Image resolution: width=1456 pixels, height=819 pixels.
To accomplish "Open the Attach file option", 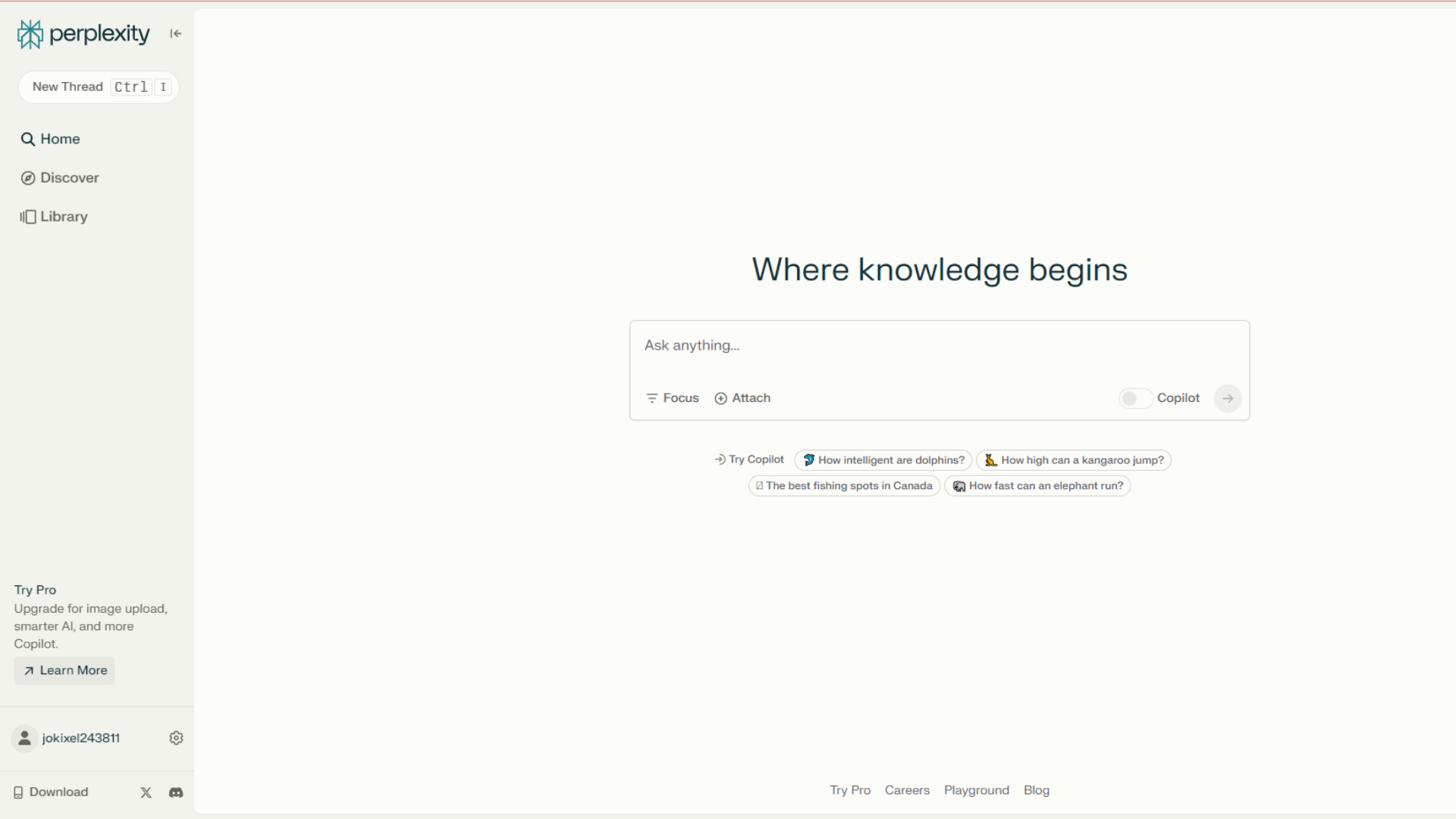I will pos(742,398).
